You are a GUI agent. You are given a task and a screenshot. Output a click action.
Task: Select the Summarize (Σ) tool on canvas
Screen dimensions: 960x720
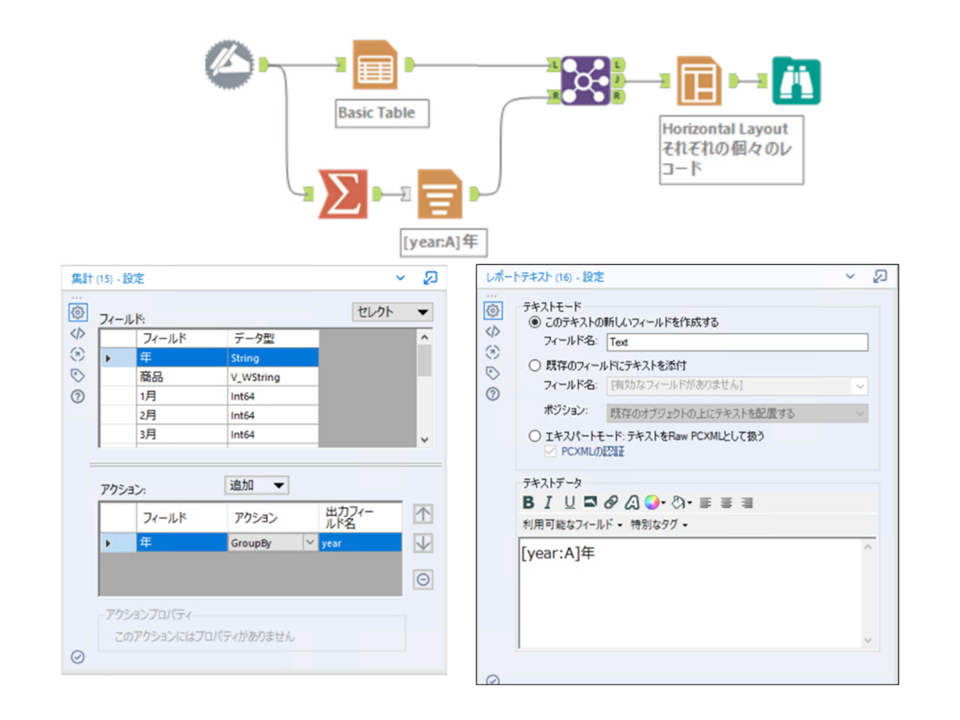point(342,192)
